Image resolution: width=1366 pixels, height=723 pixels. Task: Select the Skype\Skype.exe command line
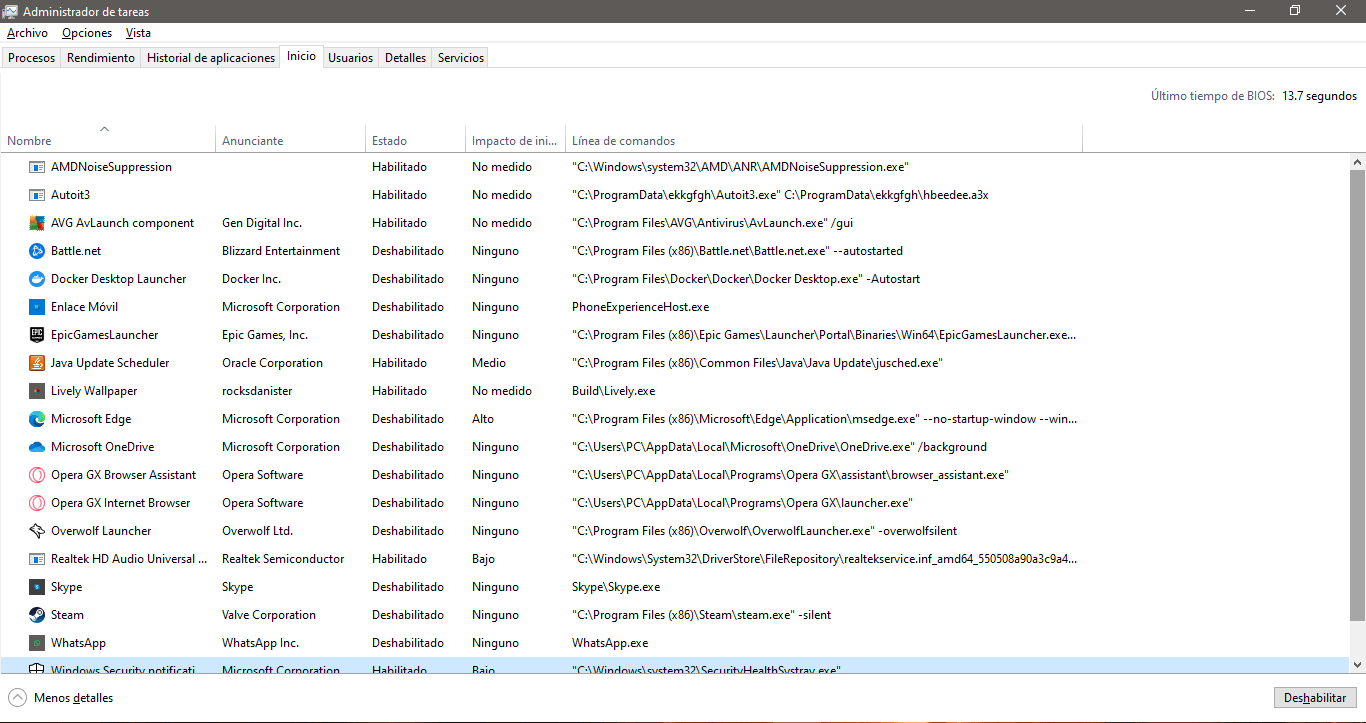coord(616,587)
